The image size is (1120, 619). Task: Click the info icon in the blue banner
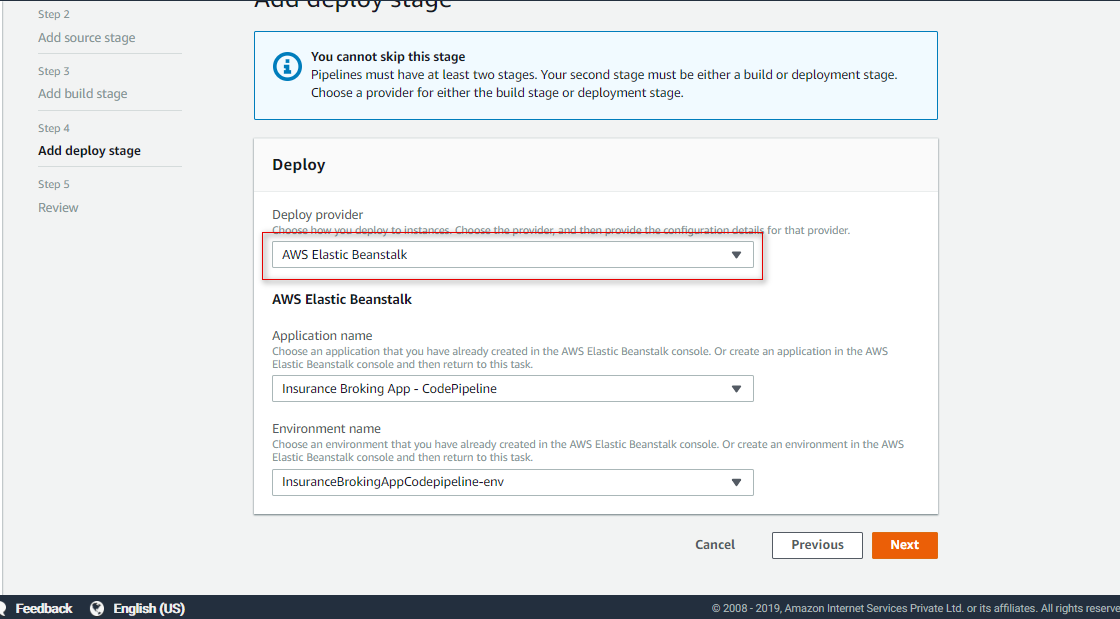[287, 67]
